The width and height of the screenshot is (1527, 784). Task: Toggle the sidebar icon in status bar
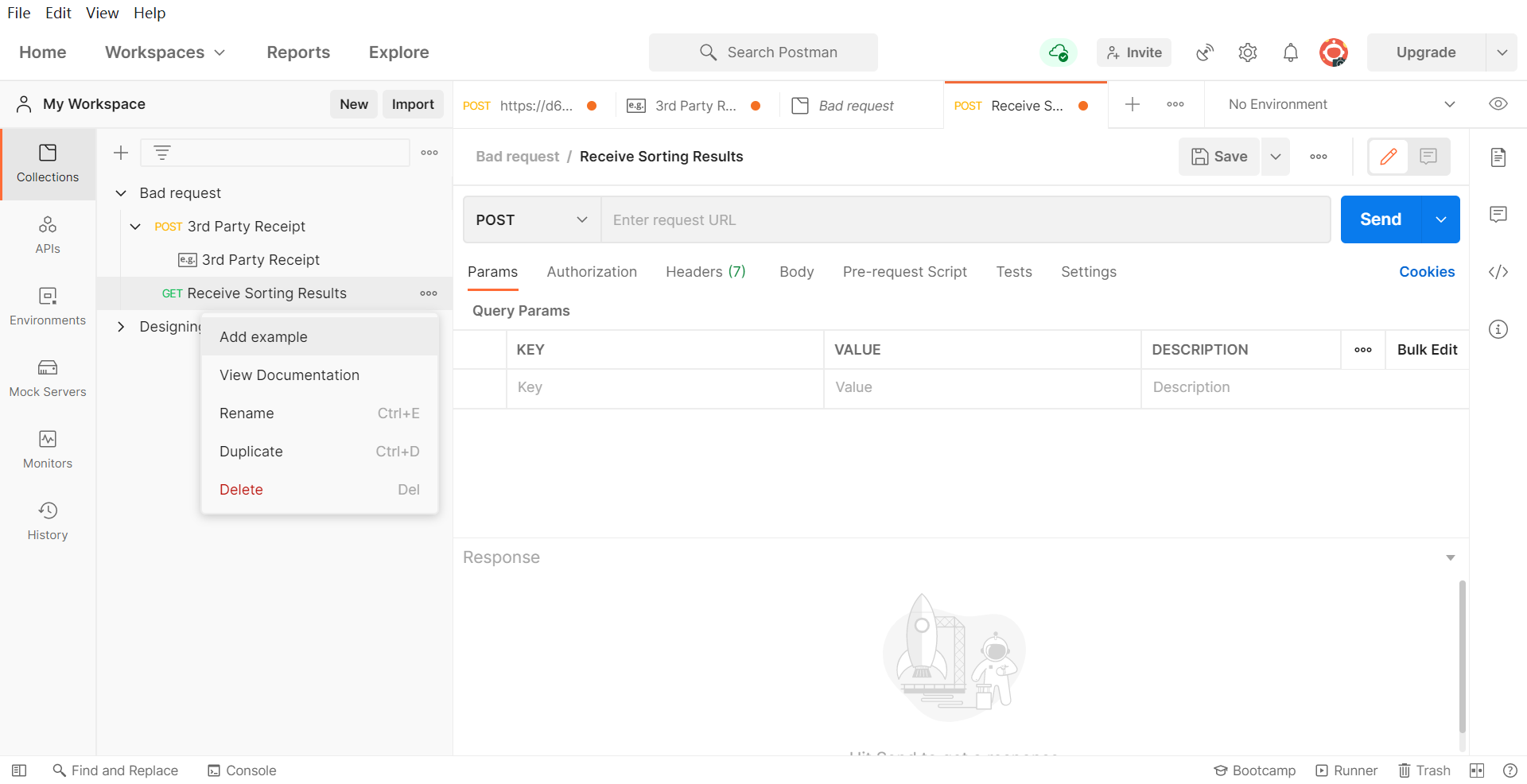19,770
